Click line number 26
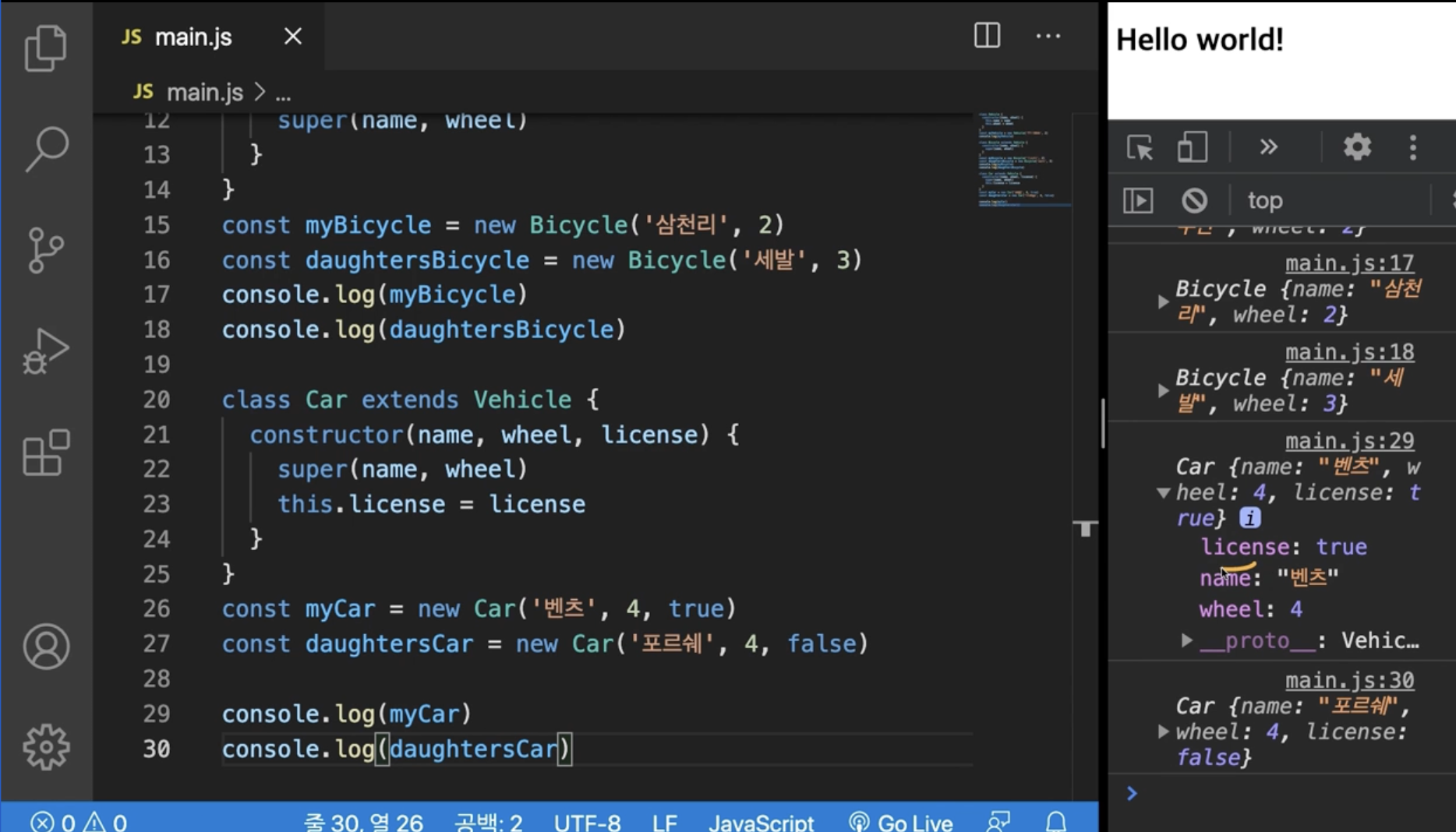1456x832 pixels. pyautogui.click(x=156, y=608)
